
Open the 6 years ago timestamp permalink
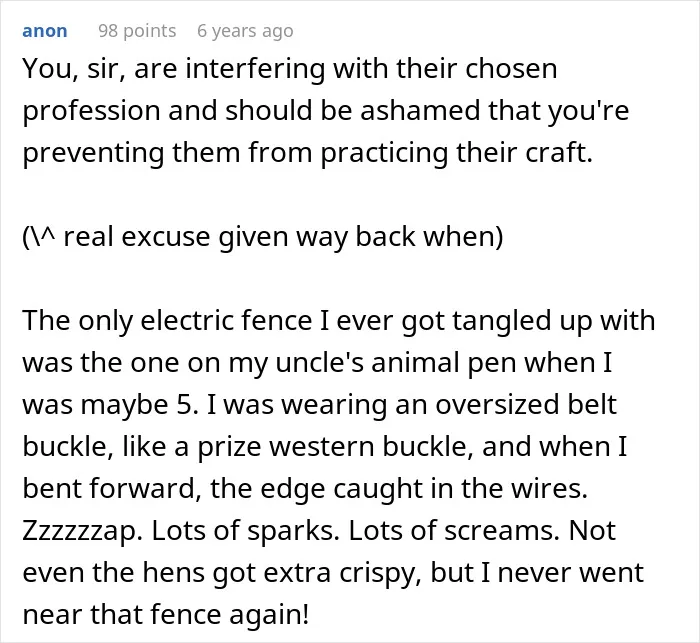(x=245, y=31)
